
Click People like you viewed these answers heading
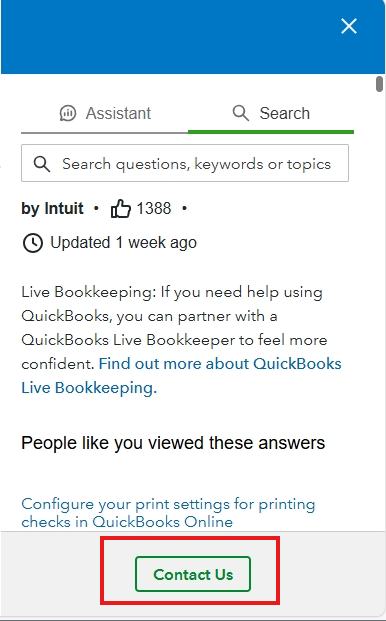click(x=173, y=443)
